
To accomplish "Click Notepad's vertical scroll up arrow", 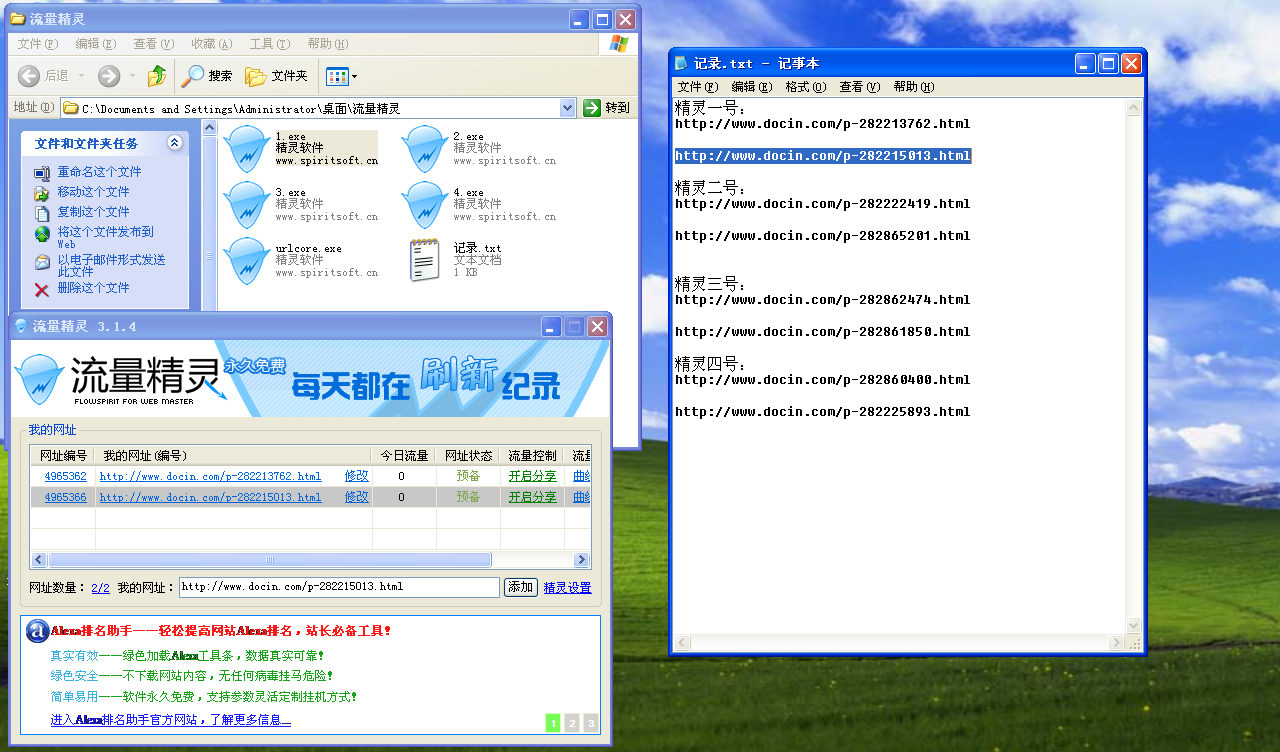I will (x=1133, y=107).
